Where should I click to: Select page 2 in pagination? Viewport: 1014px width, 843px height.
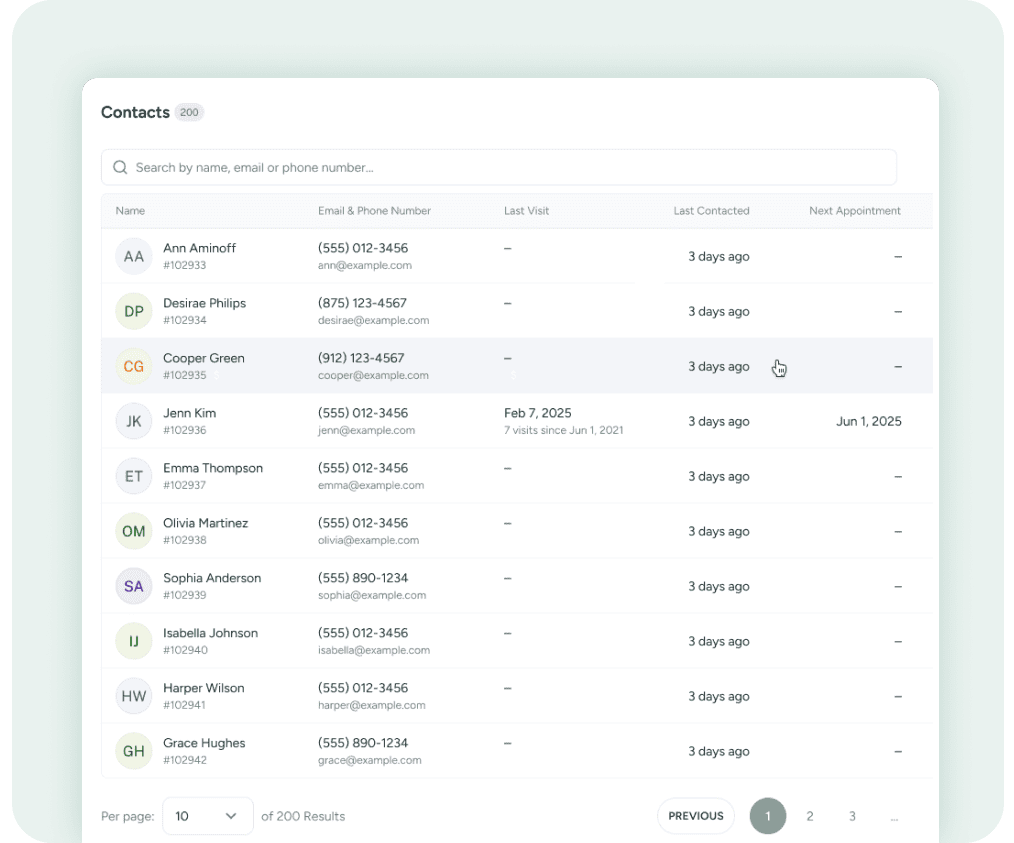[x=810, y=816]
